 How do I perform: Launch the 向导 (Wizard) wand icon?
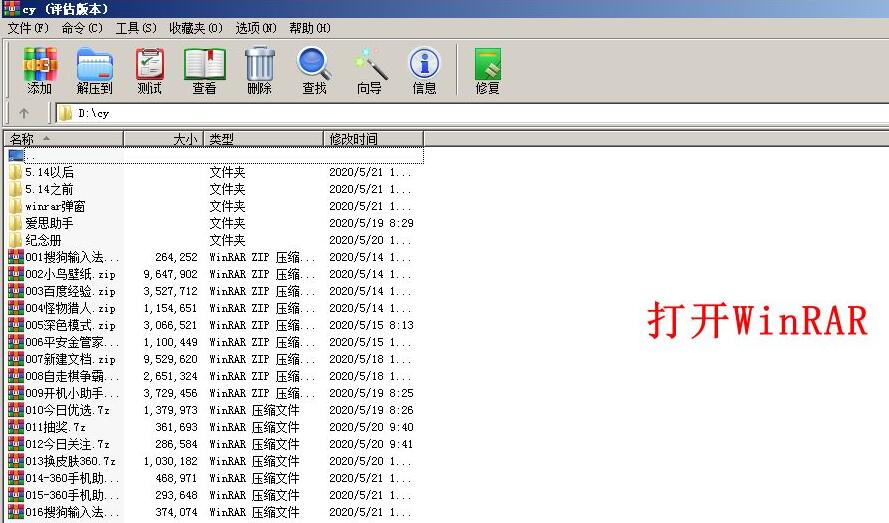click(x=370, y=70)
